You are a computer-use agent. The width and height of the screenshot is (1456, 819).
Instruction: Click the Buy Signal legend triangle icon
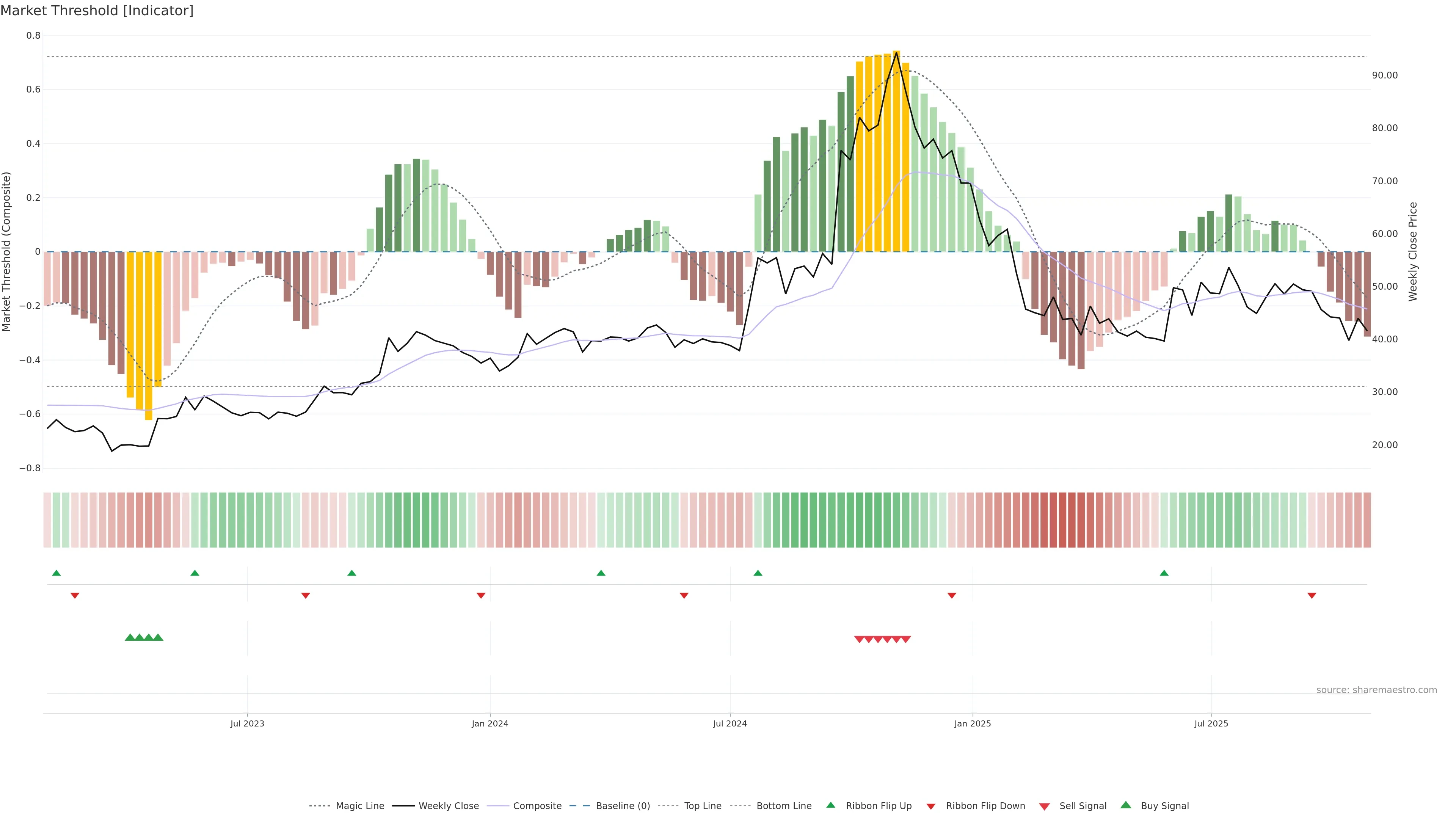(1125, 805)
